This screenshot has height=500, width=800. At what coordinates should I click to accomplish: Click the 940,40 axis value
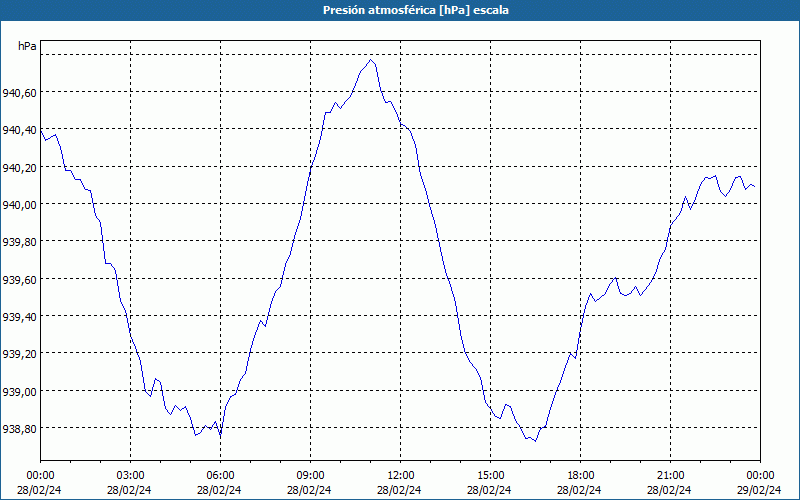[x=19, y=130]
